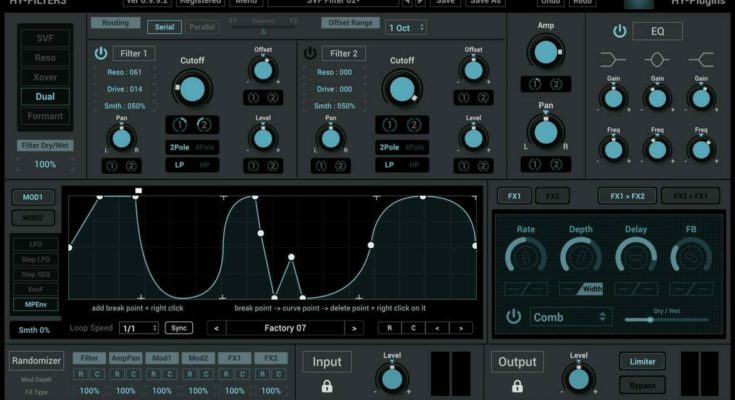Screen dimensions: 735x400
Task: Expand the Comb effect type dropdown
Action: coord(570,316)
